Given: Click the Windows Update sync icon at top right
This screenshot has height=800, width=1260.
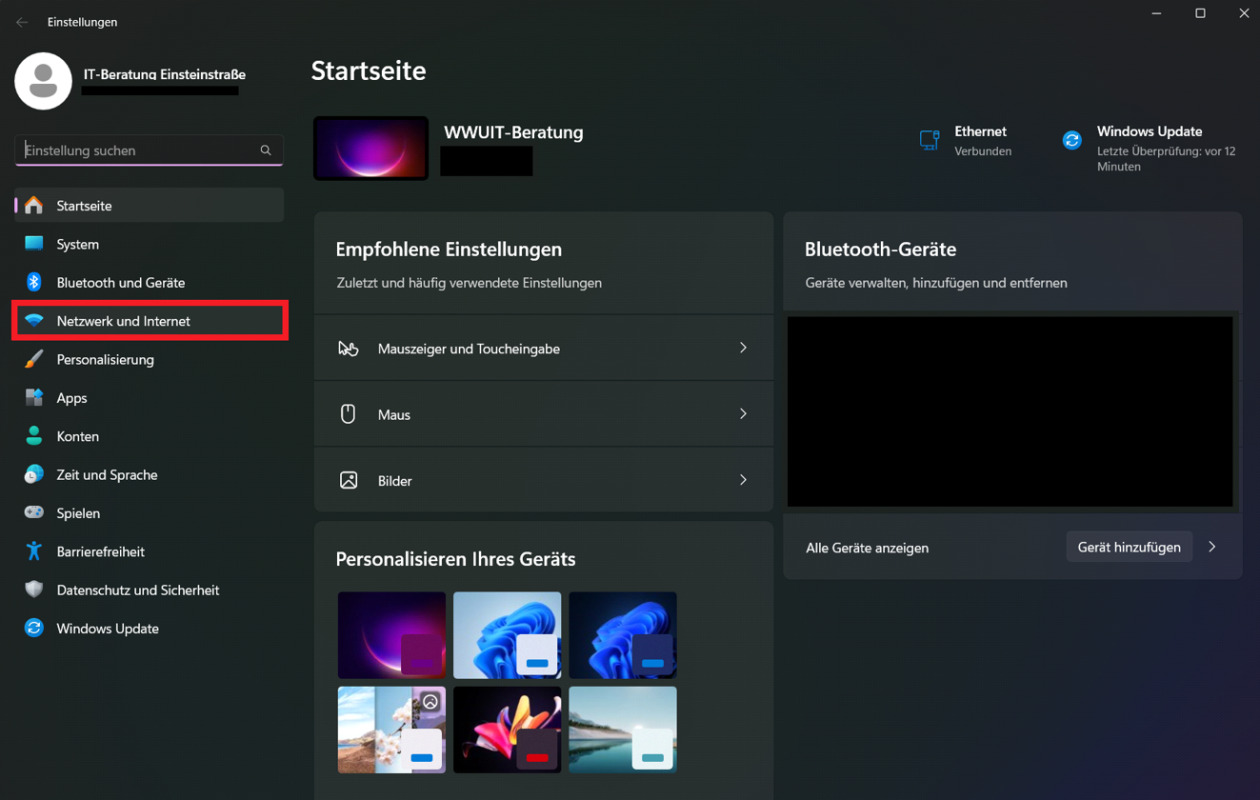Looking at the screenshot, I should tap(1072, 141).
